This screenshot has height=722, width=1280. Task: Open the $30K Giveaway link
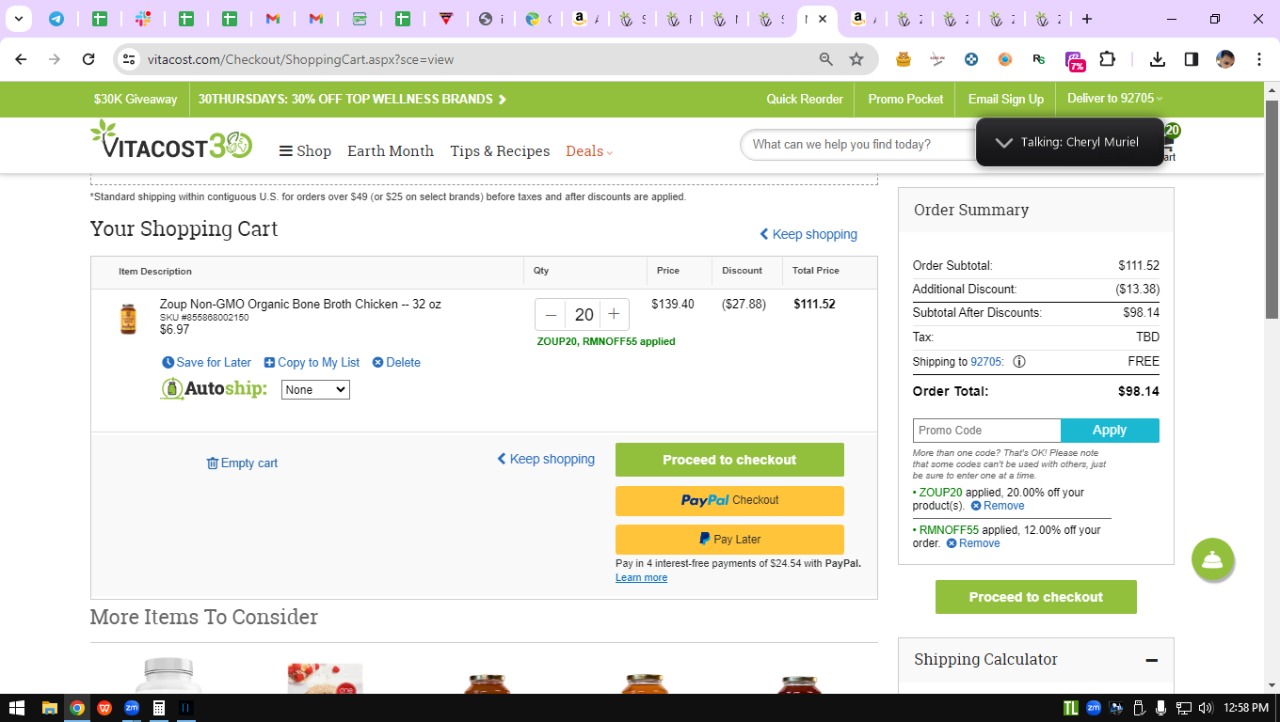pos(135,99)
